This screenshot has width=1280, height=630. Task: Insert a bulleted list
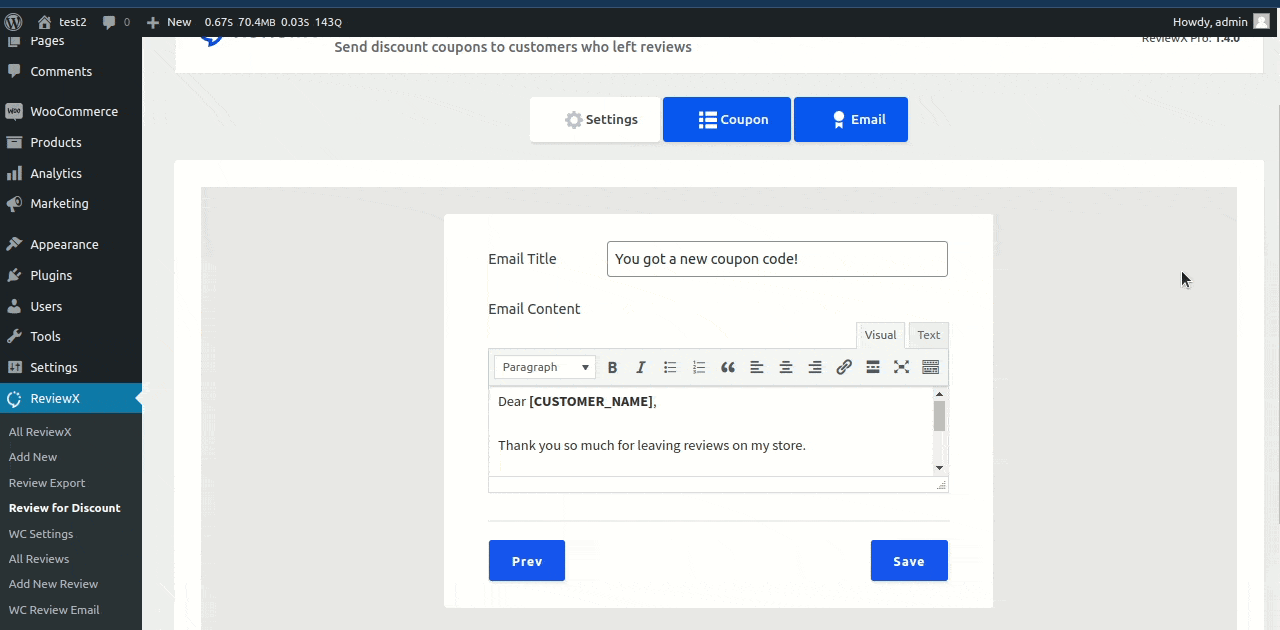point(670,367)
